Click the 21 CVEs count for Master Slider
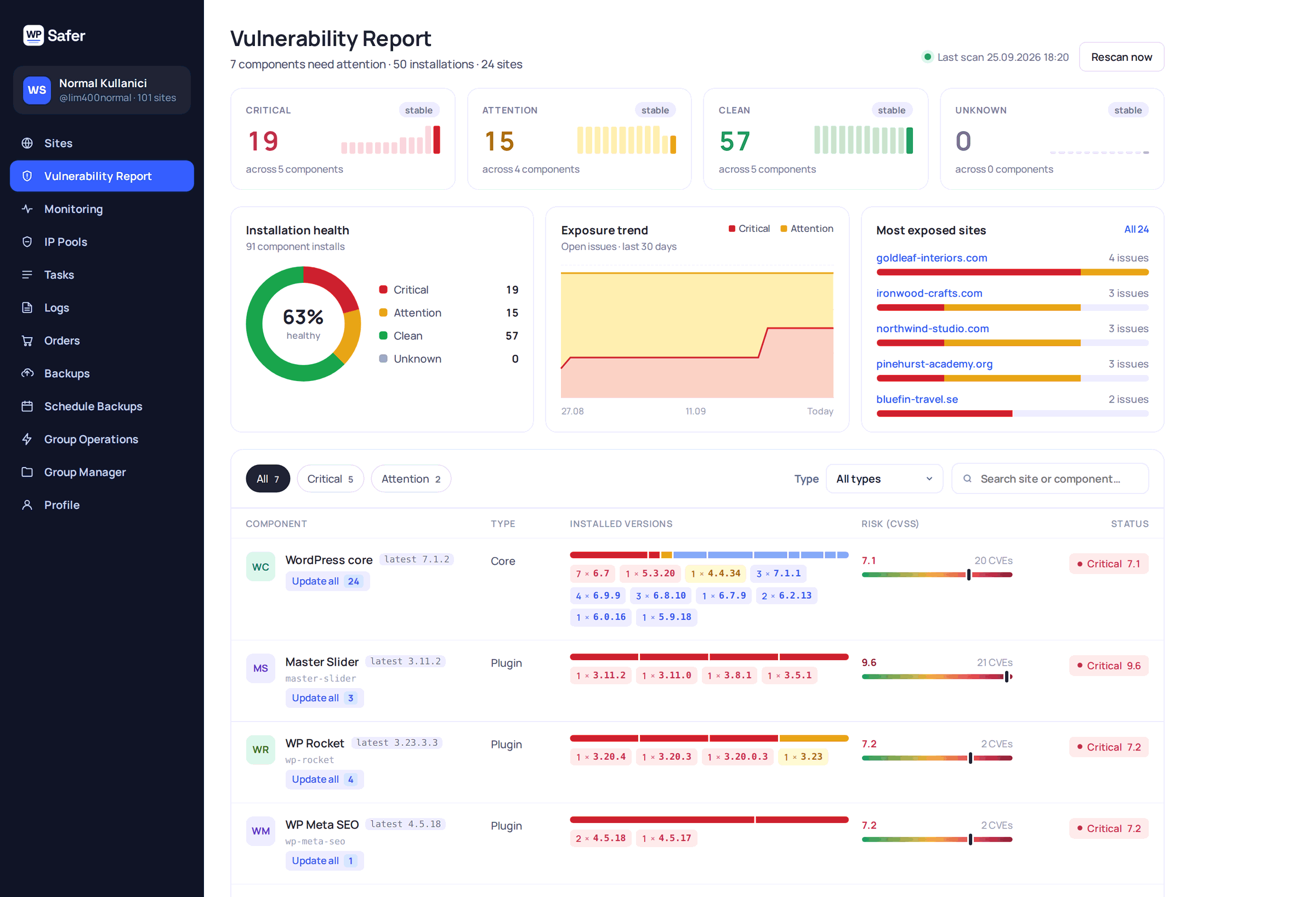 click(994, 662)
